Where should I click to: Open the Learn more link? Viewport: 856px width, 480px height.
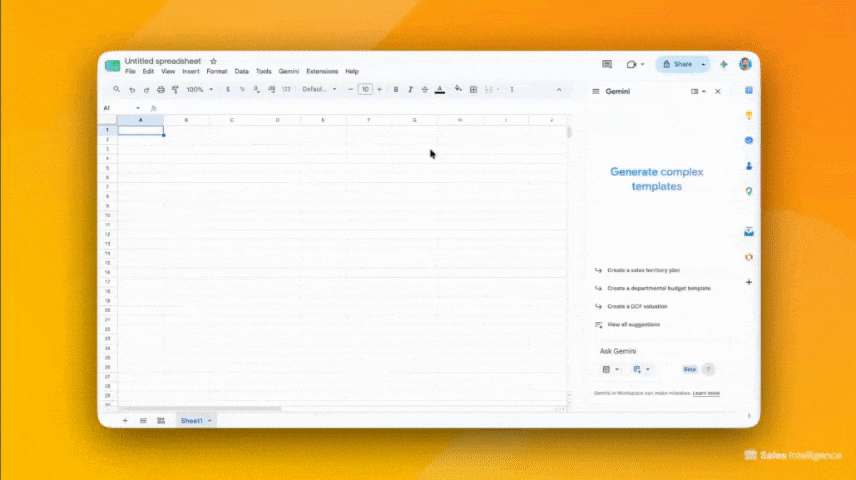pyautogui.click(x=706, y=393)
